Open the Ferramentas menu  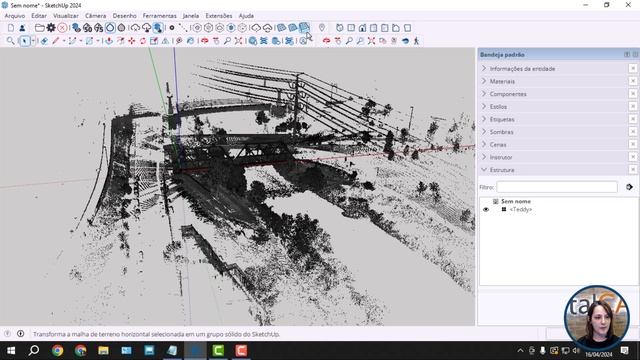click(160, 16)
